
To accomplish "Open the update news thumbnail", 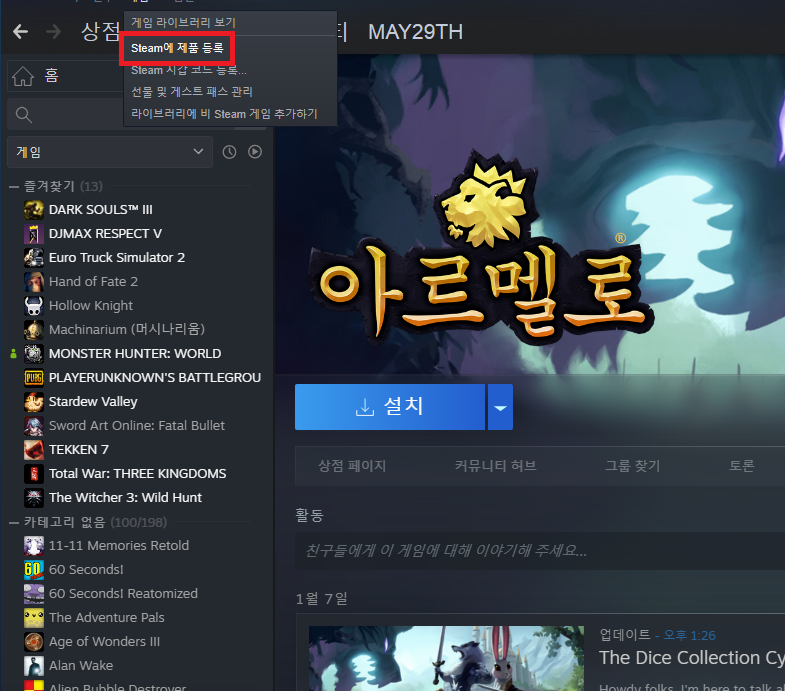I will tap(446, 658).
